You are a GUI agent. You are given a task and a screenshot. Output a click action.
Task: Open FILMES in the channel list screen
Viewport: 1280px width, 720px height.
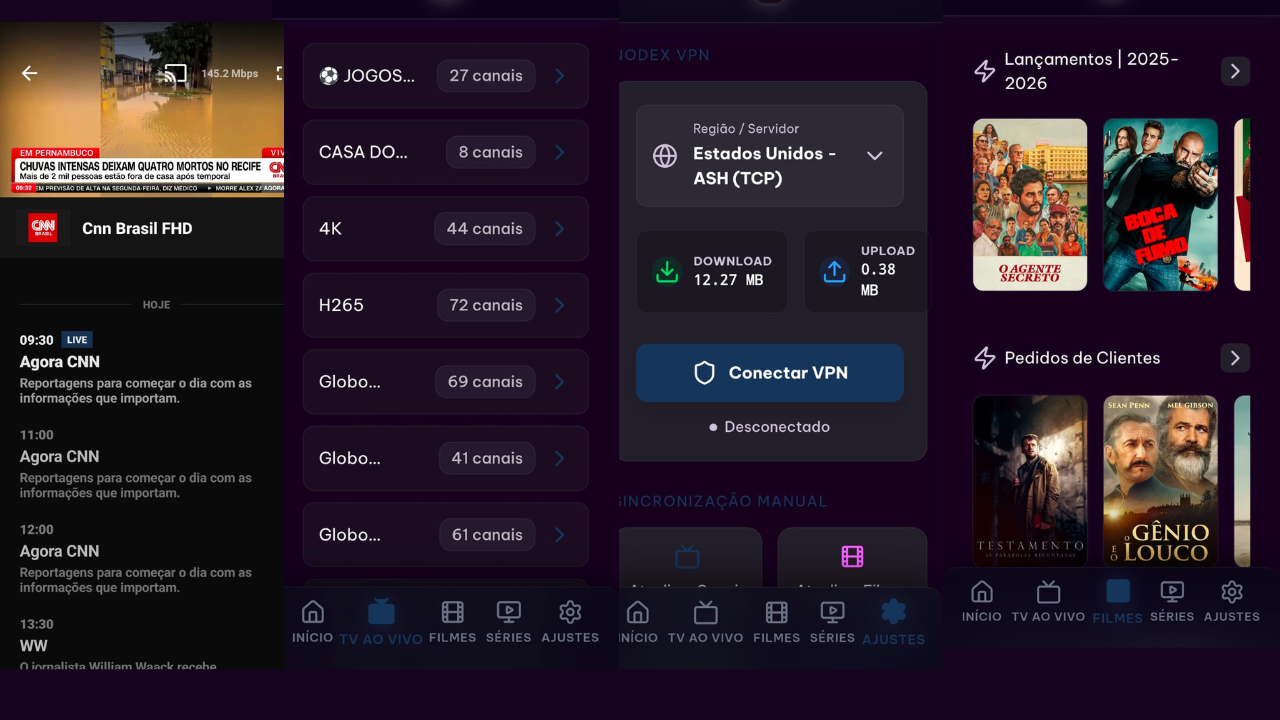coord(452,621)
